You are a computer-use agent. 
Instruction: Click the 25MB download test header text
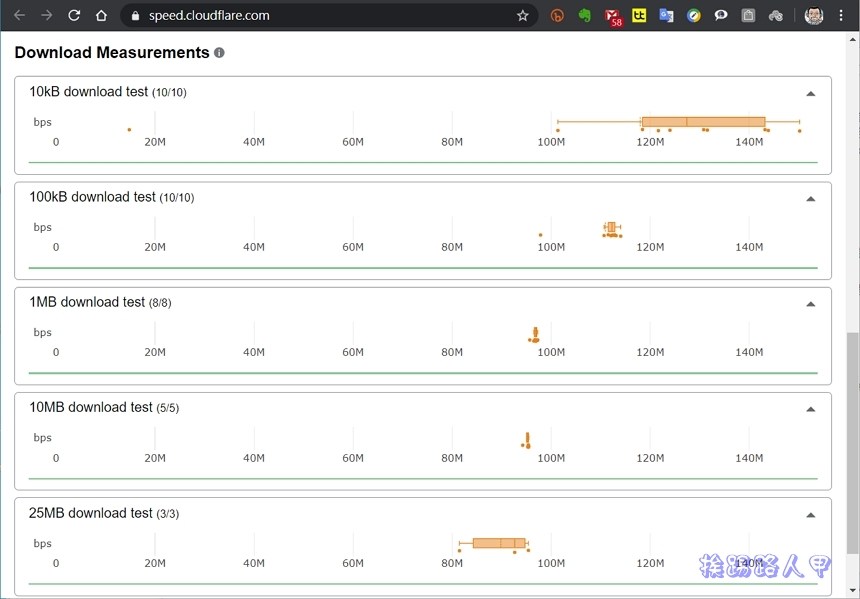(91, 513)
